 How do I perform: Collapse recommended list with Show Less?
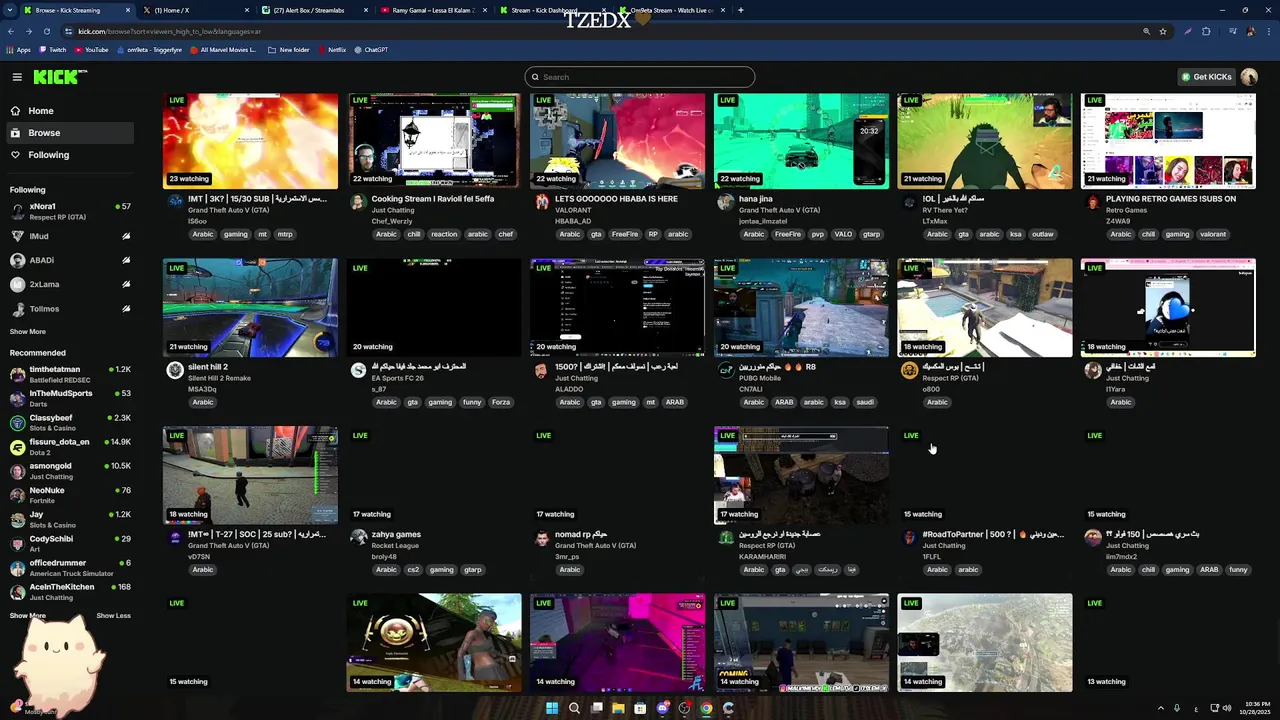[x=113, y=615]
